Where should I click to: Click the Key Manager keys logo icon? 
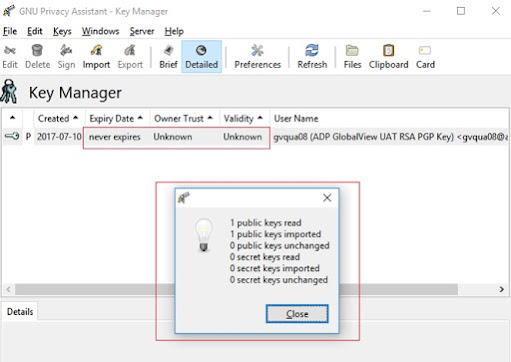[x=9, y=91]
